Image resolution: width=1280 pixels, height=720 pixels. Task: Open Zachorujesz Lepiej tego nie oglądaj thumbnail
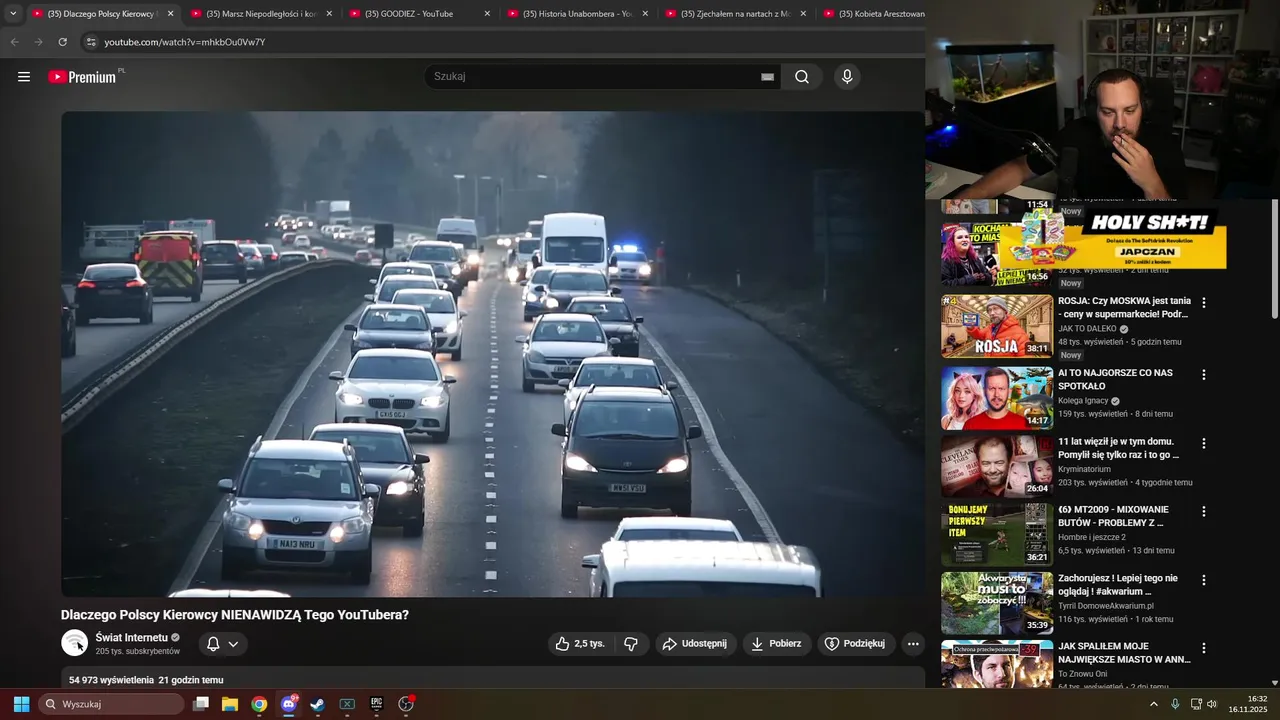(x=997, y=602)
